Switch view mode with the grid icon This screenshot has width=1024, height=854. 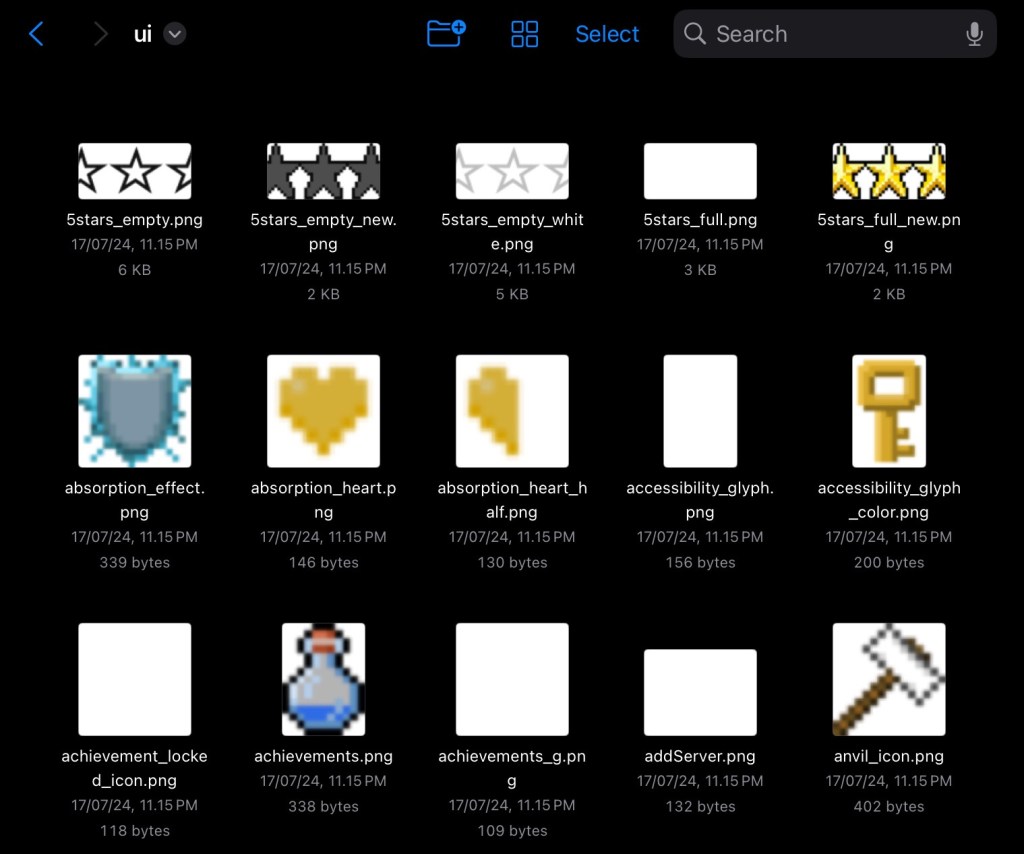pos(524,34)
